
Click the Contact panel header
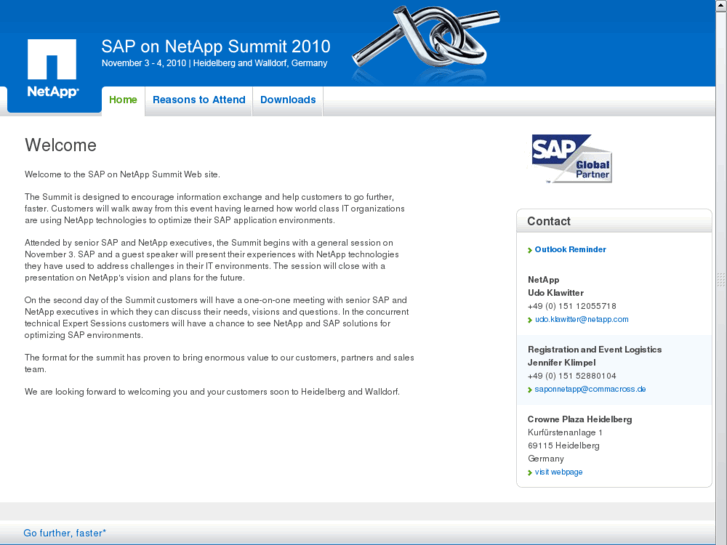[614, 221]
